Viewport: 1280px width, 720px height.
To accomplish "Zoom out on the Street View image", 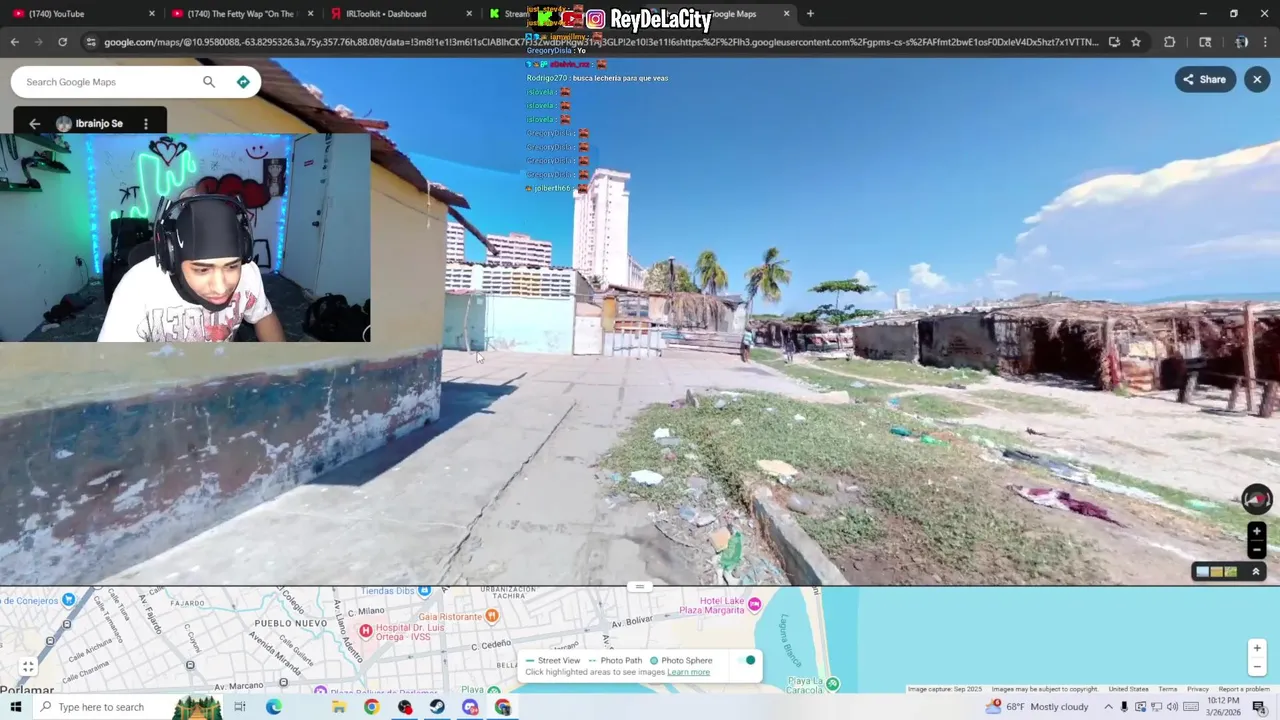I will point(1257,549).
